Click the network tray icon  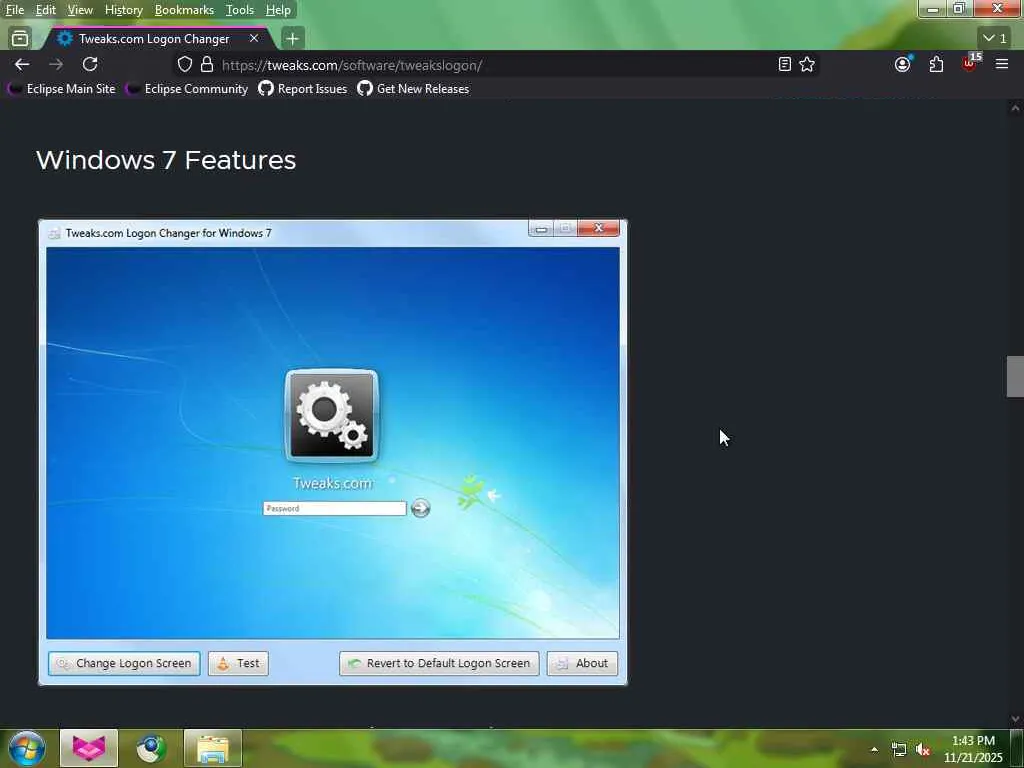click(x=899, y=750)
